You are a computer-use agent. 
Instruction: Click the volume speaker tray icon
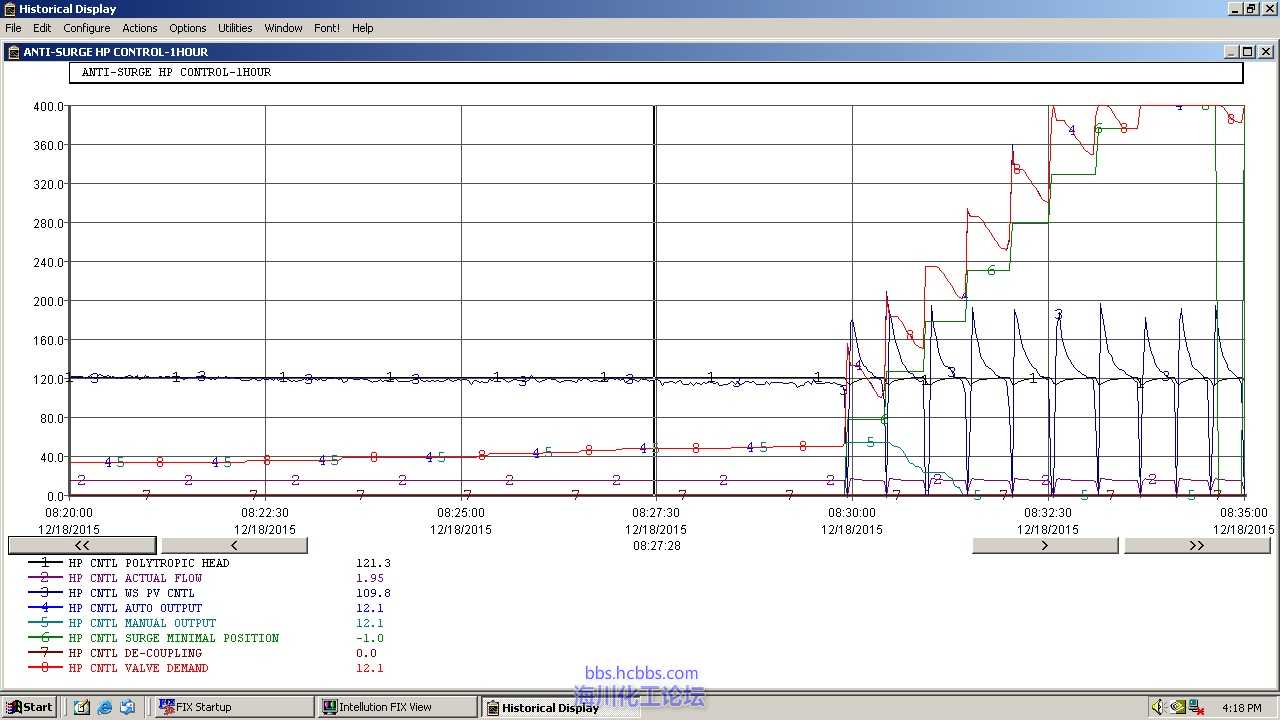tap(1158, 707)
